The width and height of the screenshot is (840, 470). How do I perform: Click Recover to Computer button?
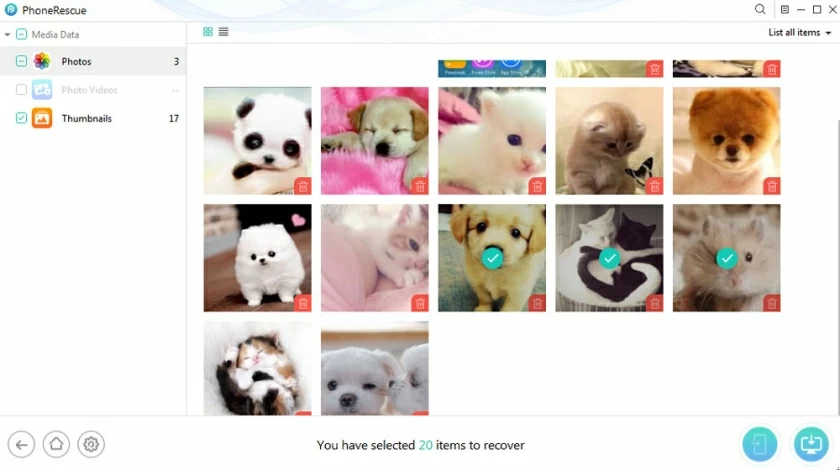coord(811,444)
